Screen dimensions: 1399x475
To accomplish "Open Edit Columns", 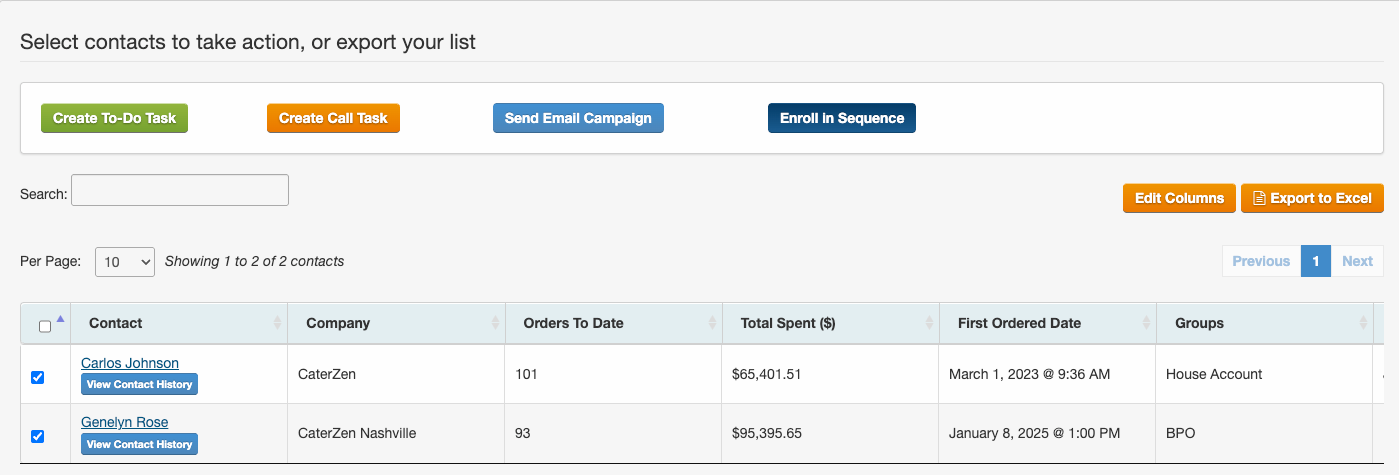I will tap(1179, 198).
